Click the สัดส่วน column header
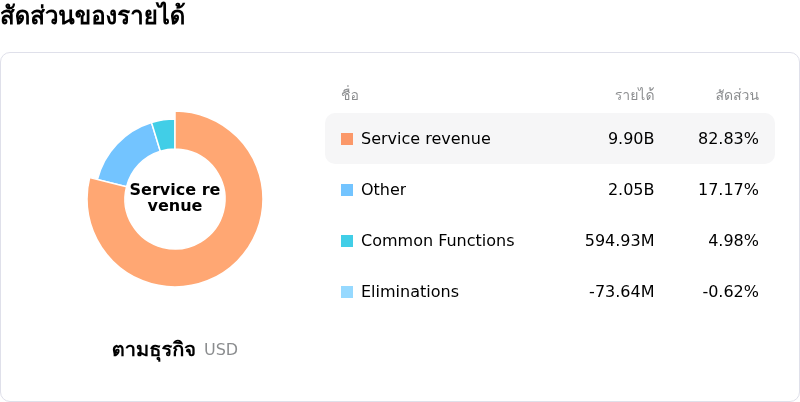Screen dimensions: 800x402 (737, 95)
